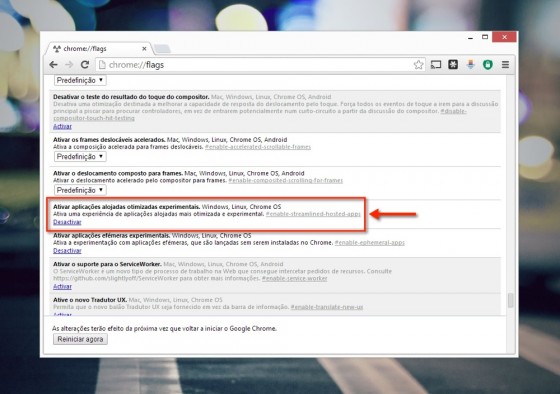Image resolution: width=560 pixels, height=394 pixels.
Task: Click Activar under teste do toque do compositor
Action: [62, 126]
